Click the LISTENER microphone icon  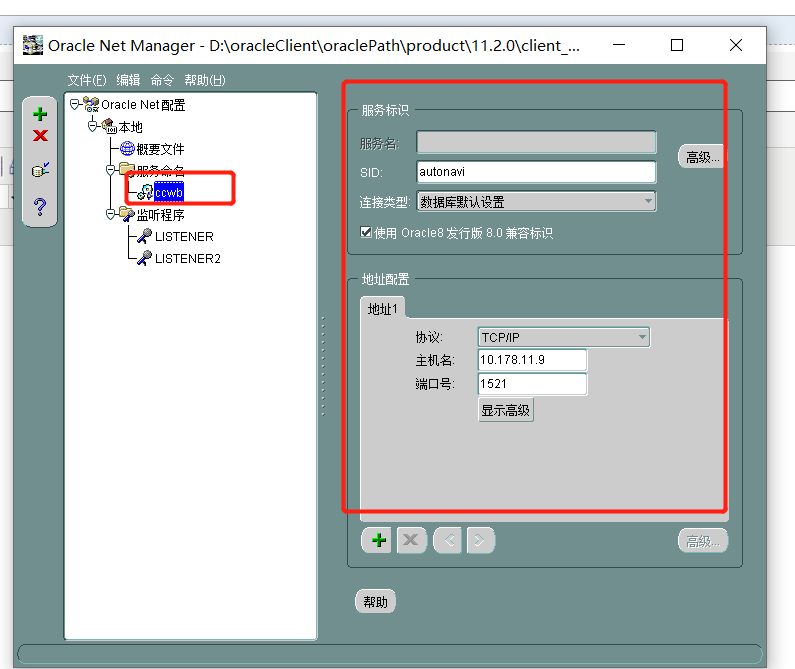click(144, 236)
